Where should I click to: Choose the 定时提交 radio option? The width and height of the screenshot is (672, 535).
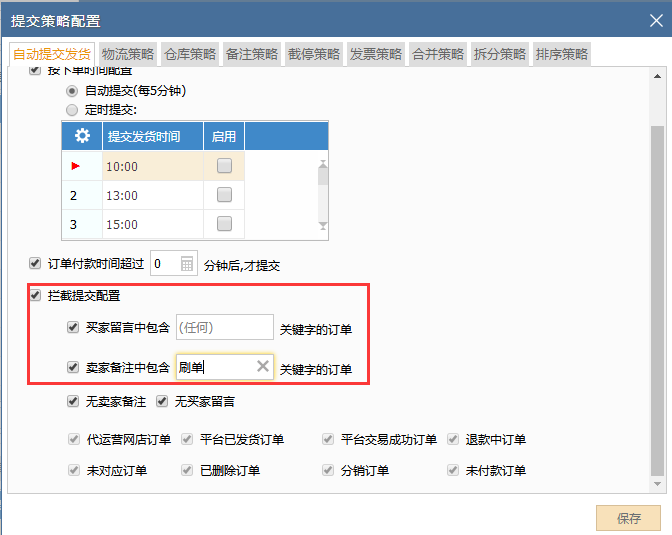71,109
